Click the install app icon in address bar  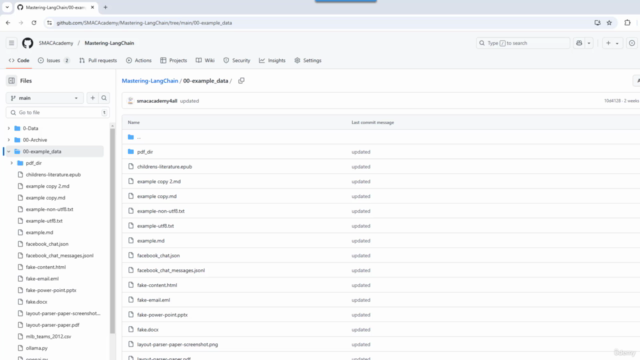point(597,23)
